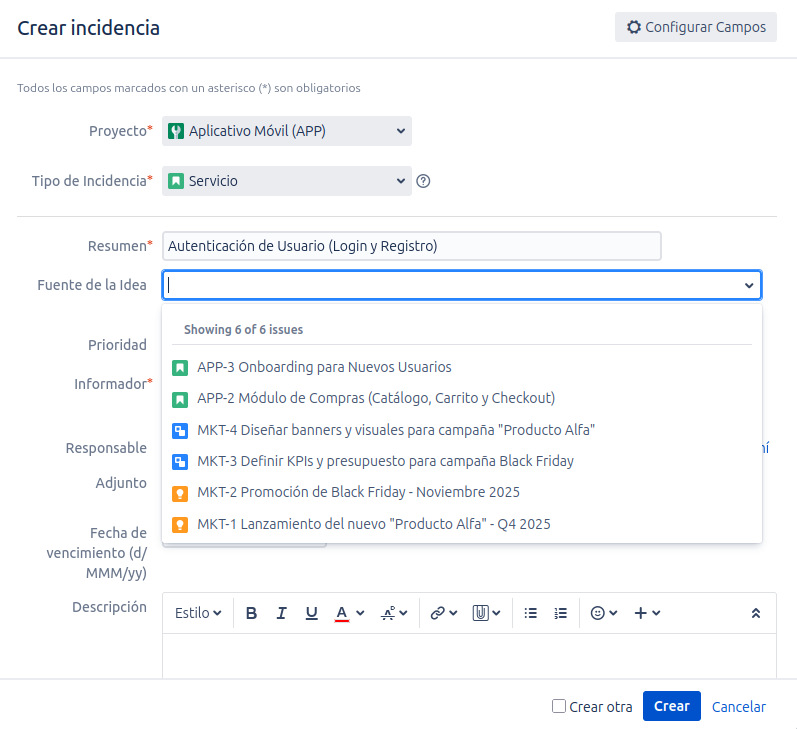Toggle underline formatting in editor

pos(311,613)
